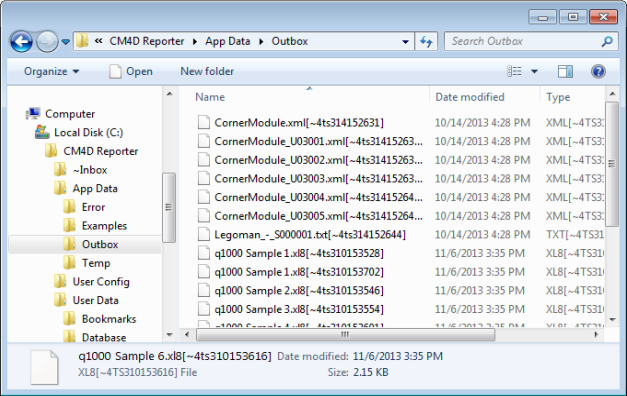This screenshot has height=396, width=627.
Task: Select Local Disk (C:) in the tree
Action: click(x=88, y=132)
